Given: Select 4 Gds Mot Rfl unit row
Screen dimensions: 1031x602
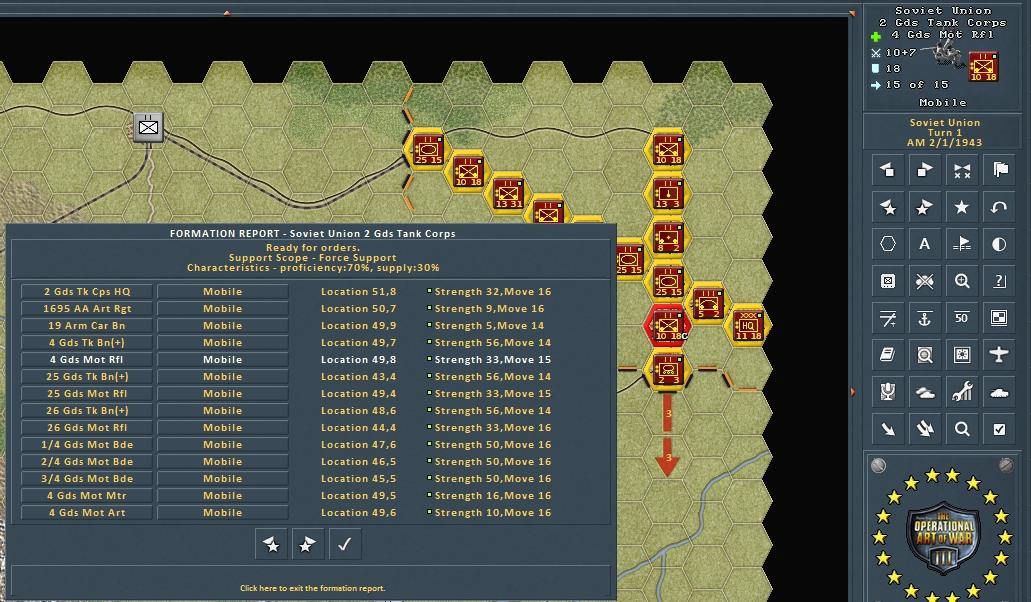Looking at the screenshot, I should coord(87,360).
